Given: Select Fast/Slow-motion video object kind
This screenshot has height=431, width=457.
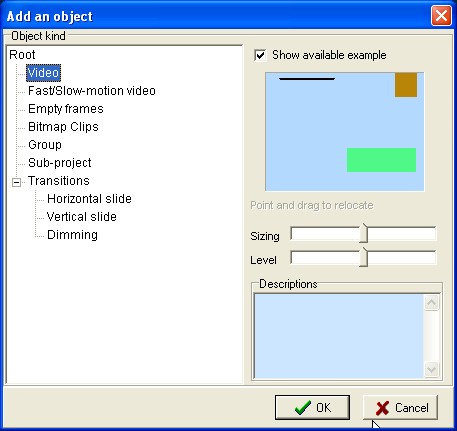Looking at the screenshot, I should 92,91.
